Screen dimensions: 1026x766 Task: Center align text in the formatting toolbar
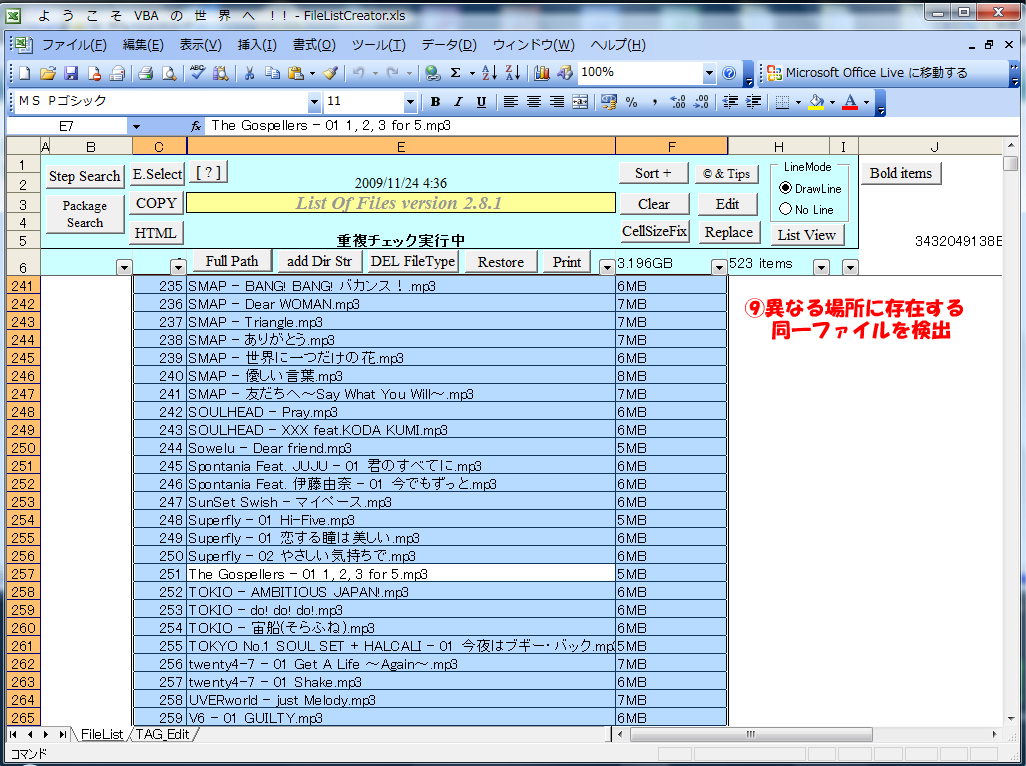[x=534, y=101]
